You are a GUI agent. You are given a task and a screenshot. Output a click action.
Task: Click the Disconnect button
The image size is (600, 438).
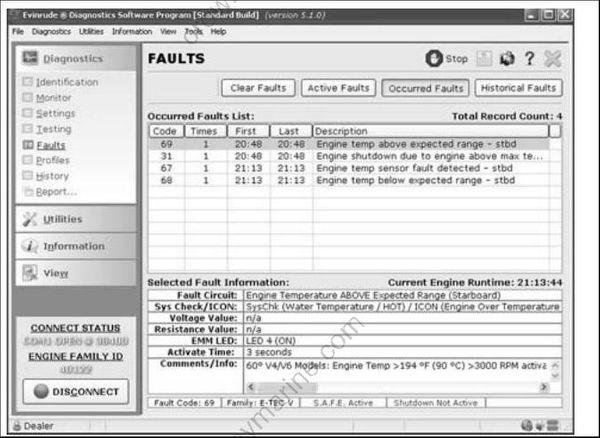(x=76, y=391)
